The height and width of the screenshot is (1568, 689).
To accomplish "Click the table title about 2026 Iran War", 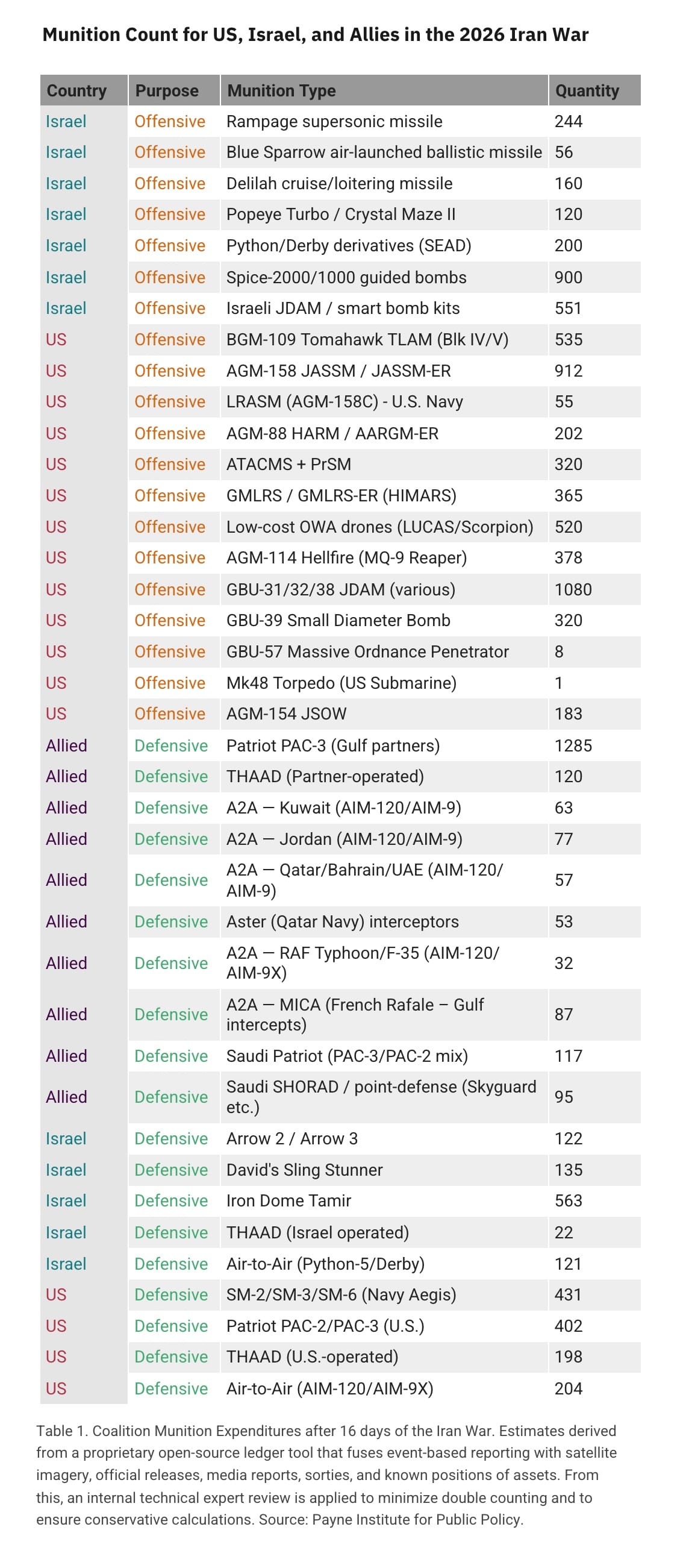I will pyautogui.click(x=315, y=35).
